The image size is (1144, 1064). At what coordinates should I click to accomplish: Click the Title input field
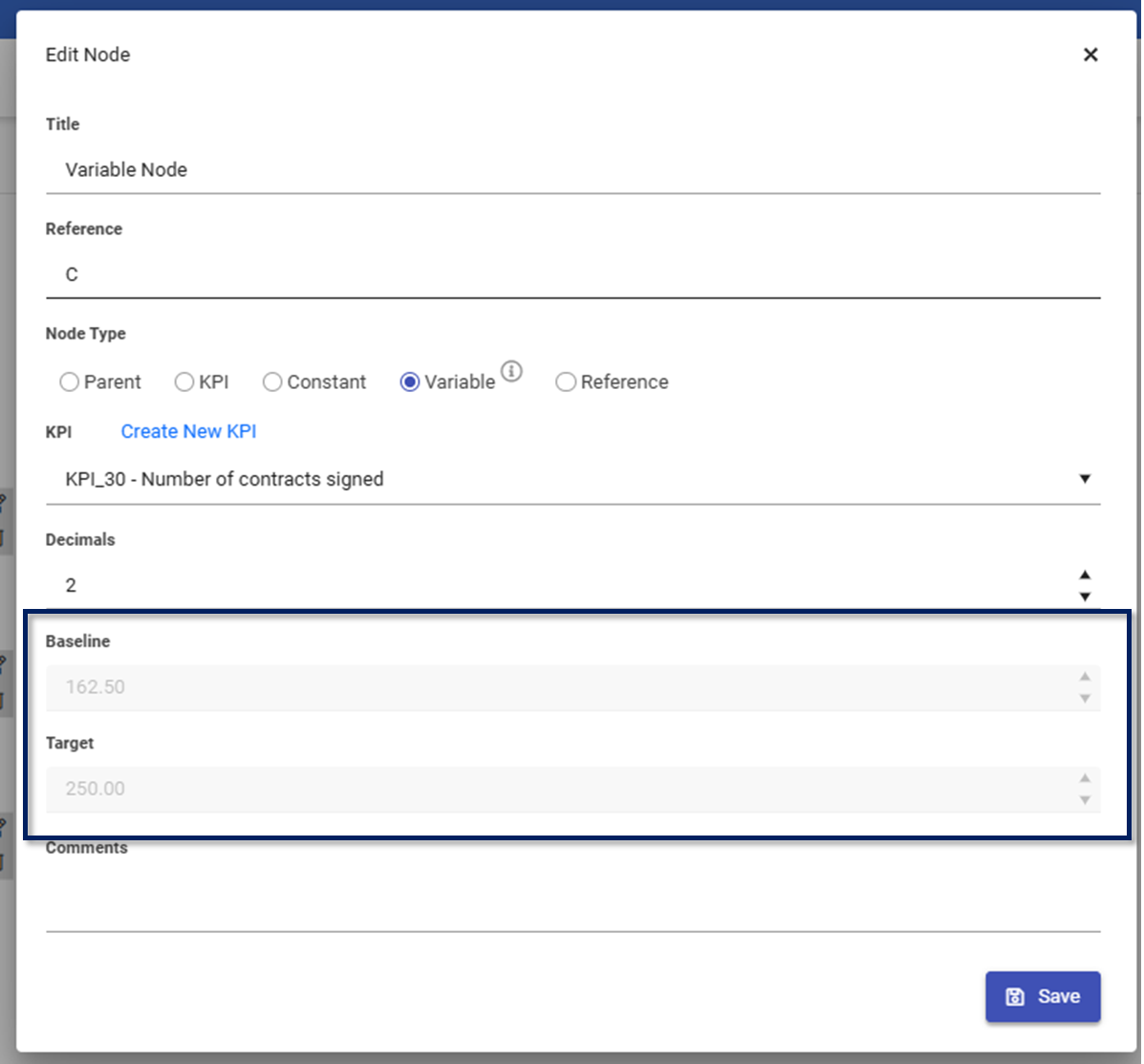click(x=572, y=170)
